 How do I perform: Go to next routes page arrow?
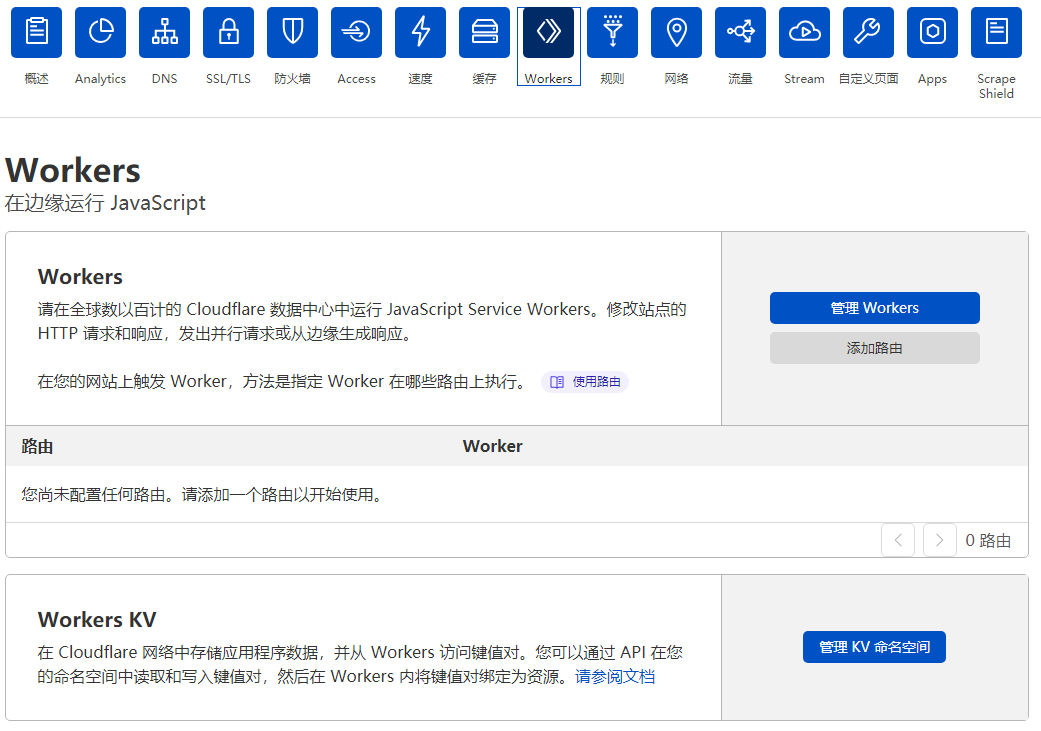pyautogui.click(x=939, y=540)
